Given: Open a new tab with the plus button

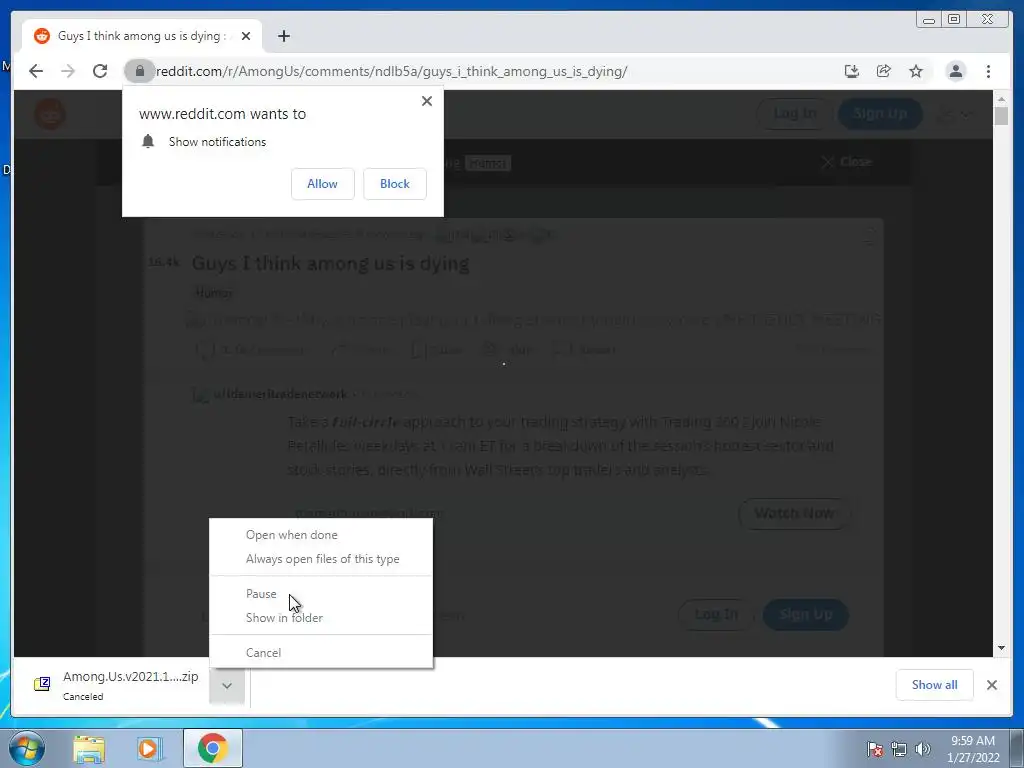Looking at the screenshot, I should click(283, 36).
